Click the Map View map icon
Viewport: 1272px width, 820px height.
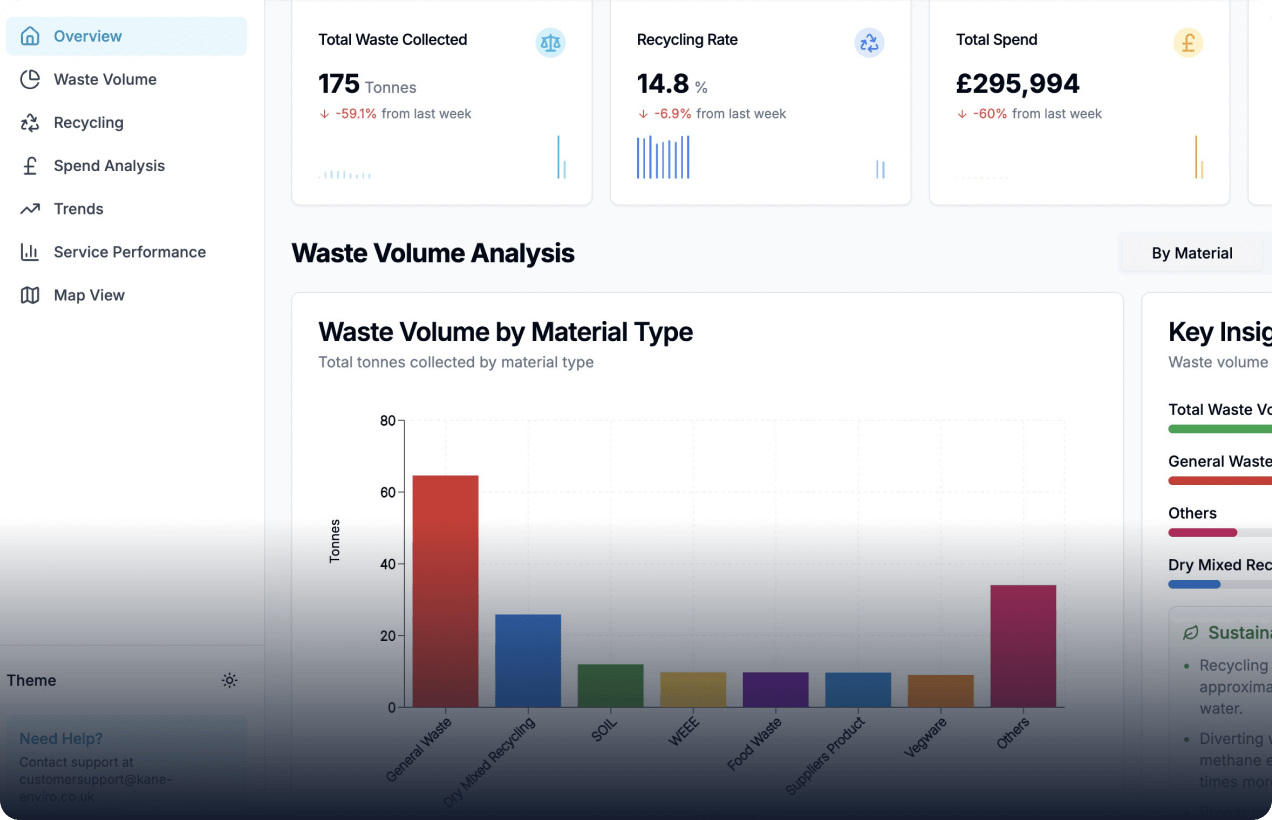pyautogui.click(x=30, y=295)
